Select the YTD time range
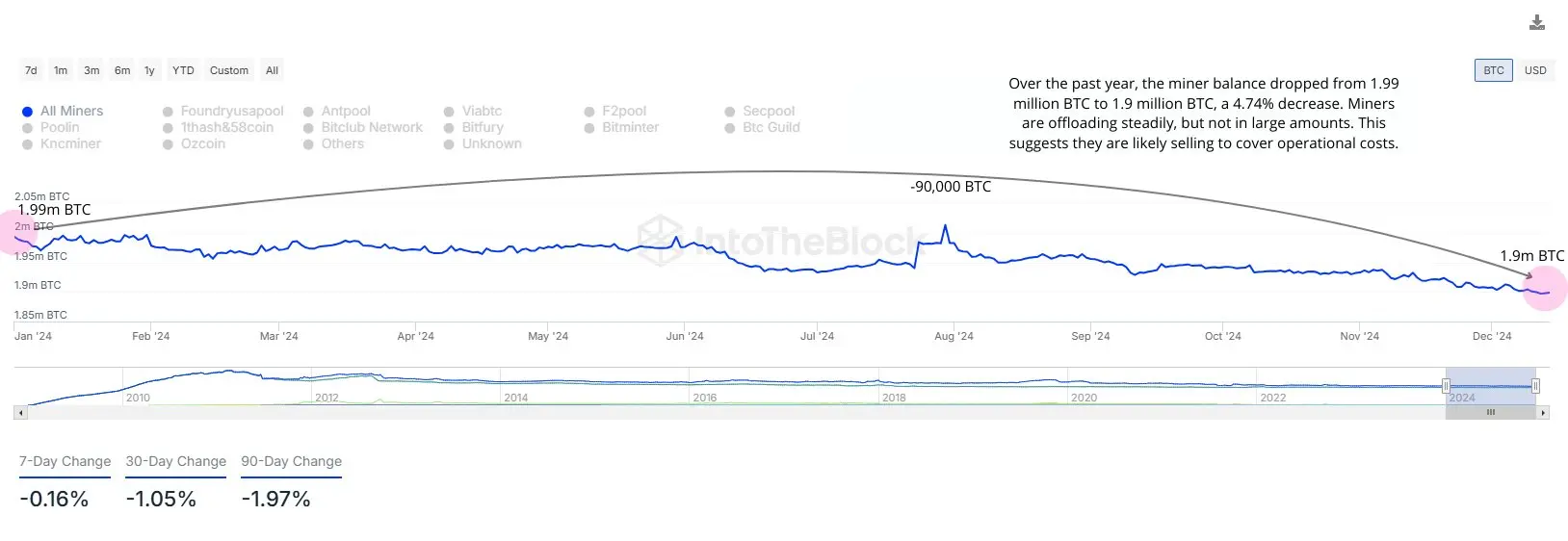Screen dimensions: 1568x541 183,70
